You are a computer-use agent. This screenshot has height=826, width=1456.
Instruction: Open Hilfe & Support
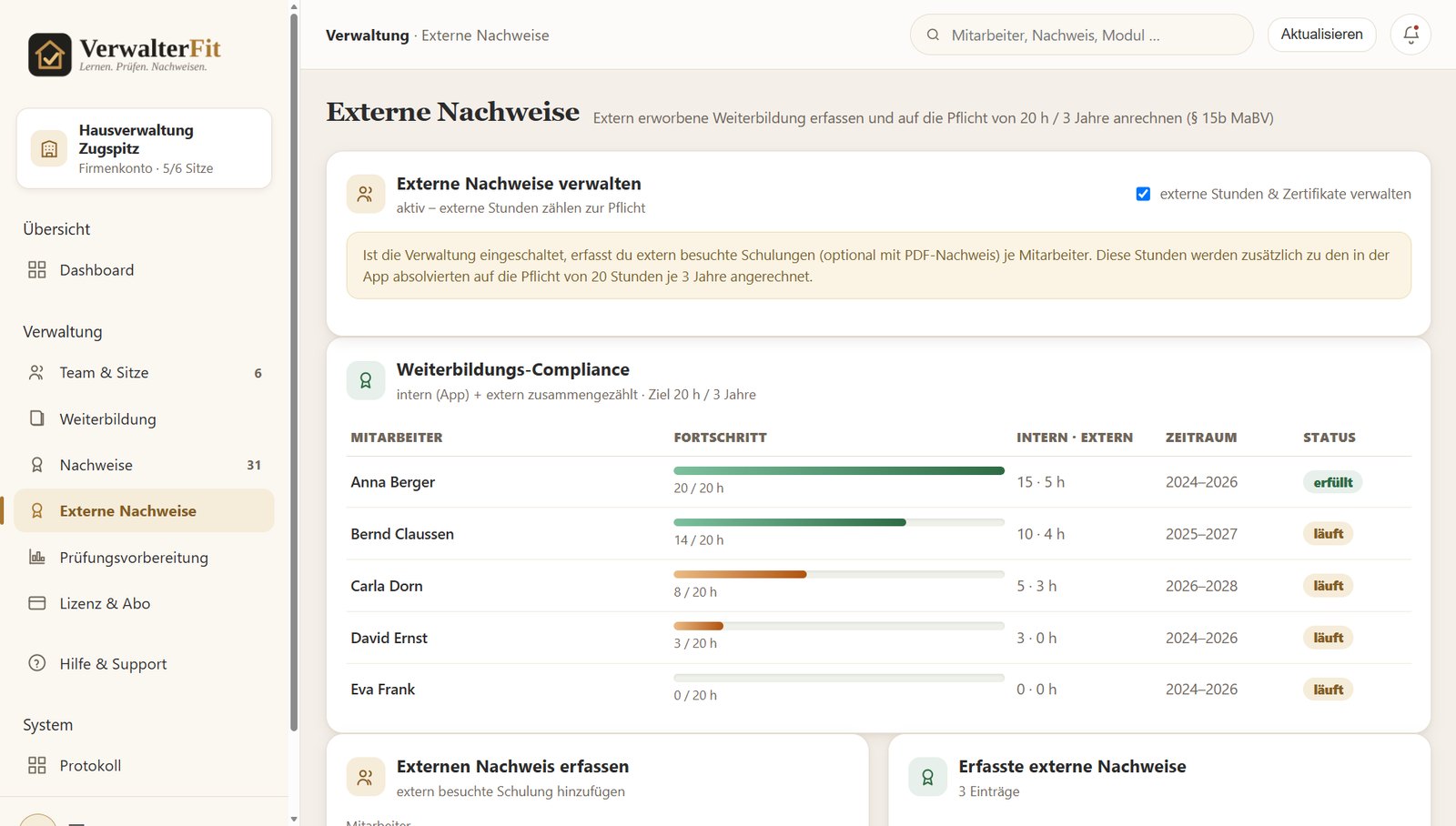coord(144,663)
